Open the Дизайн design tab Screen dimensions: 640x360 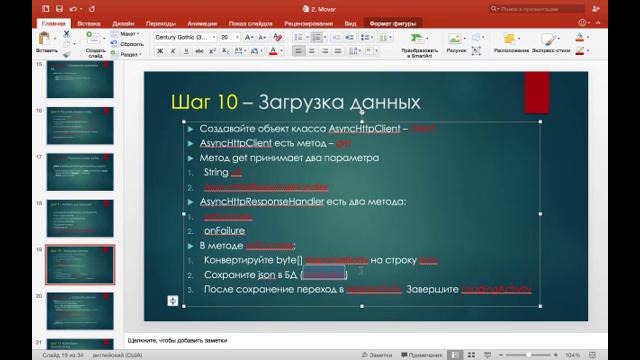pyautogui.click(x=123, y=23)
